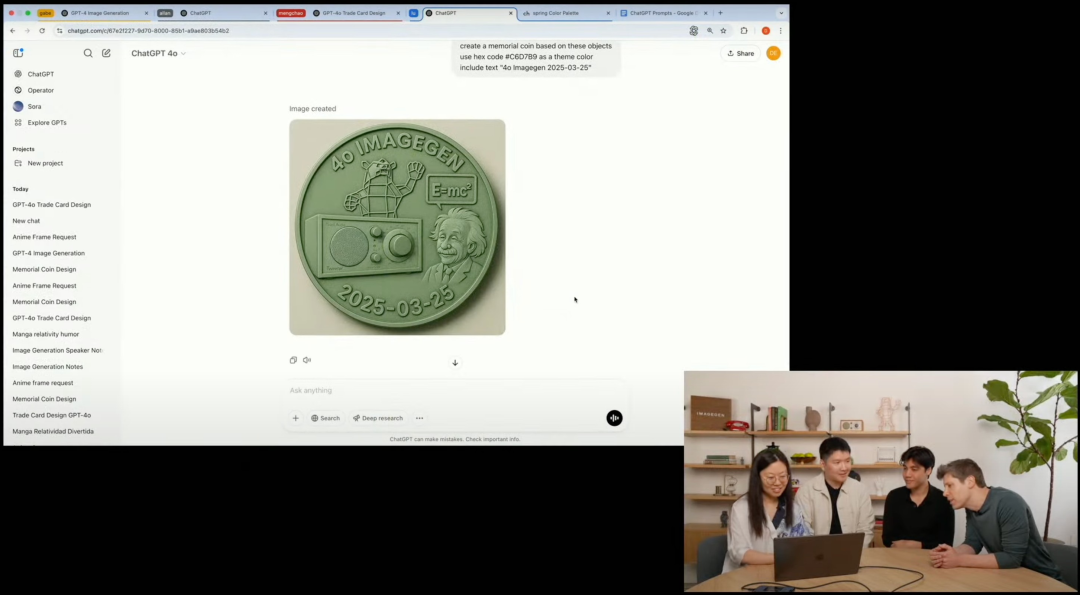The width and height of the screenshot is (1080, 595).
Task: Switch to the 'ChatGPT Prompts - Google' tab
Action: [663, 13]
